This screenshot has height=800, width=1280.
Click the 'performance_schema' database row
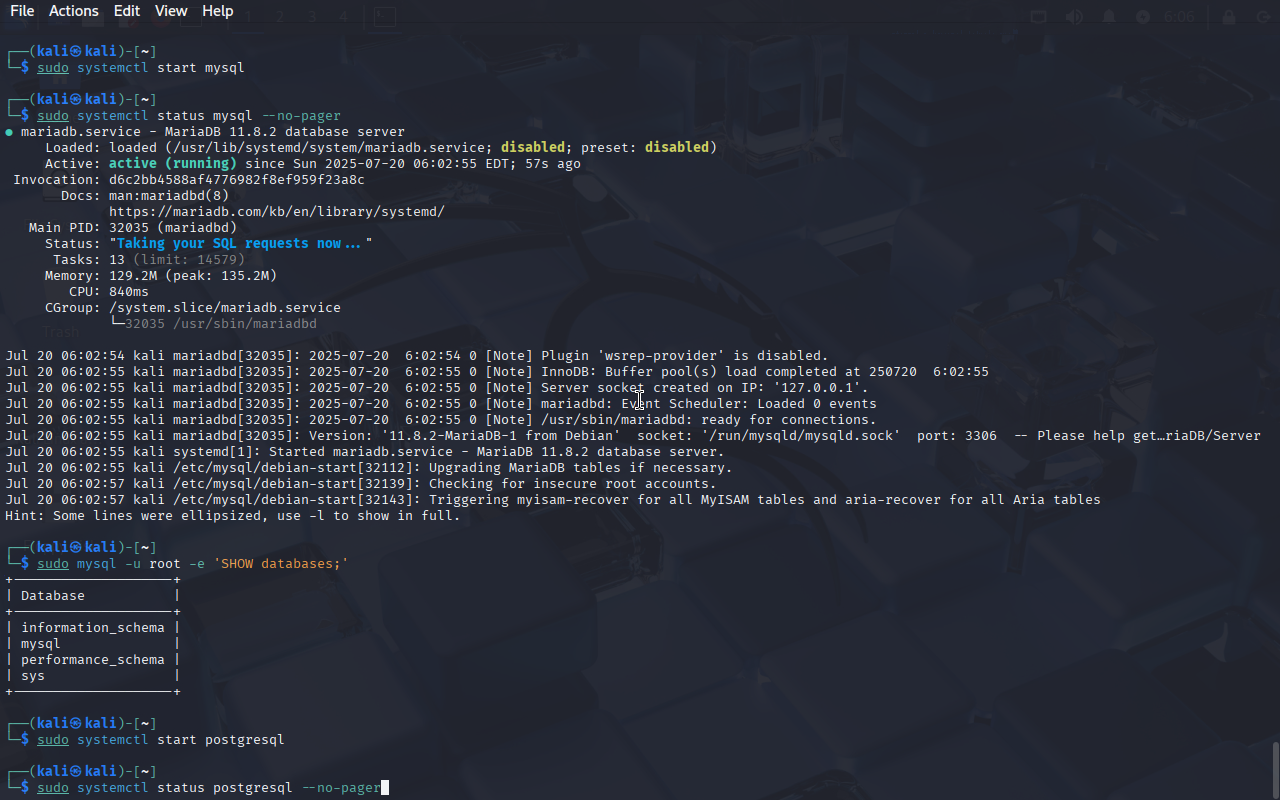click(93, 660)
